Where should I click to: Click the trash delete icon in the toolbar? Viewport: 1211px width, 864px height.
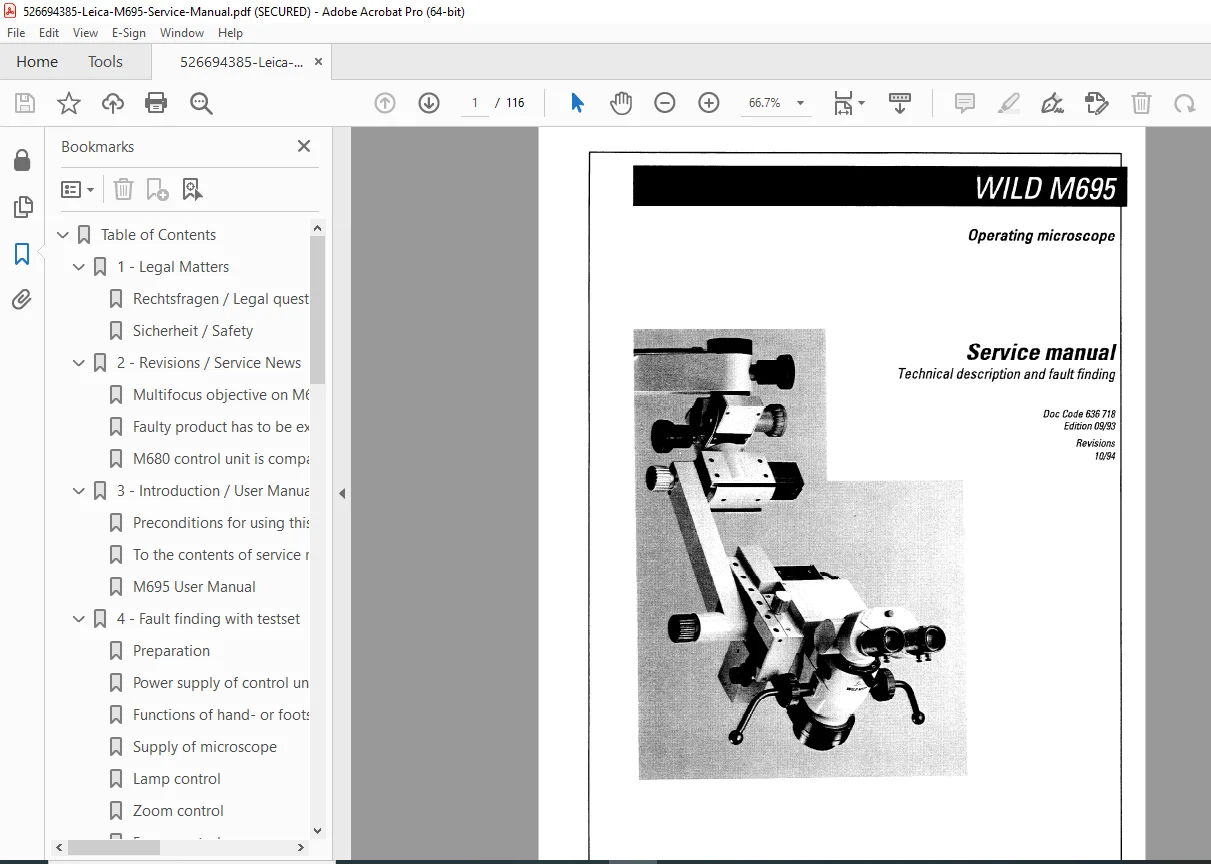point(1141,103)
